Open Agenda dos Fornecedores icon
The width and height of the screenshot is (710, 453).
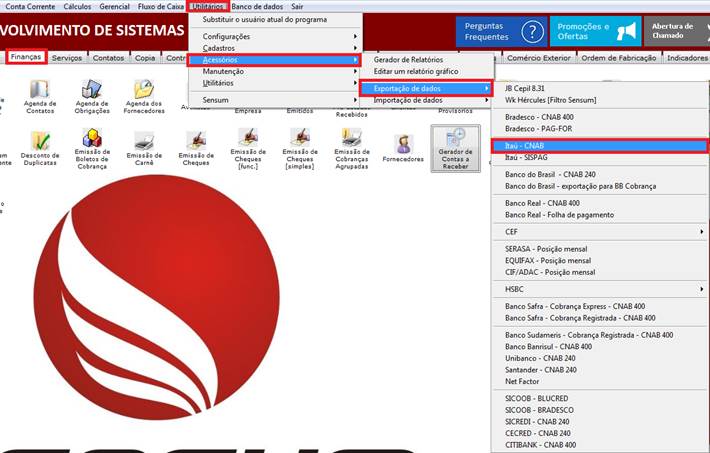click(144, 97)
